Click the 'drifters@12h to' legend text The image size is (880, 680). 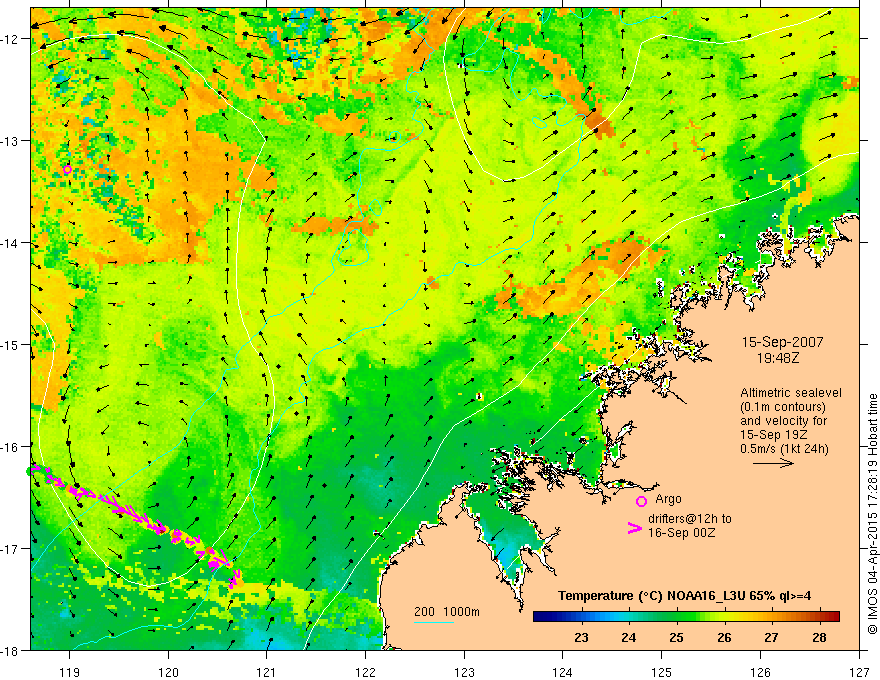(x=690, y=519)
